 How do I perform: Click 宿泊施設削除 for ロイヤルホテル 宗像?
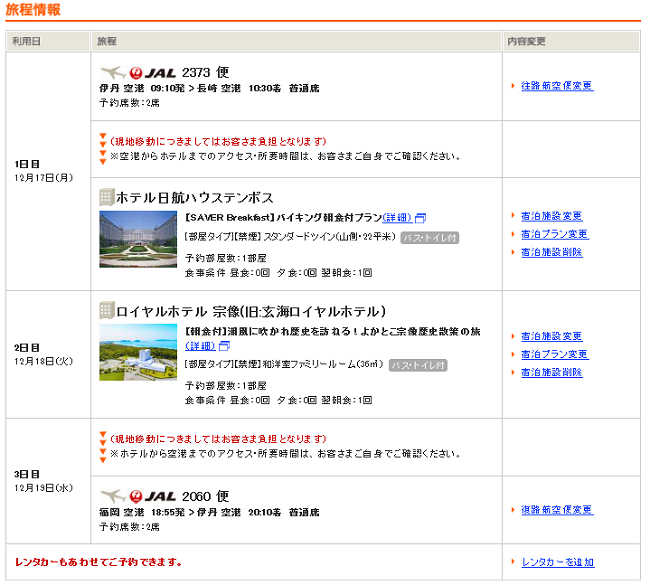(x=551, y=372)
